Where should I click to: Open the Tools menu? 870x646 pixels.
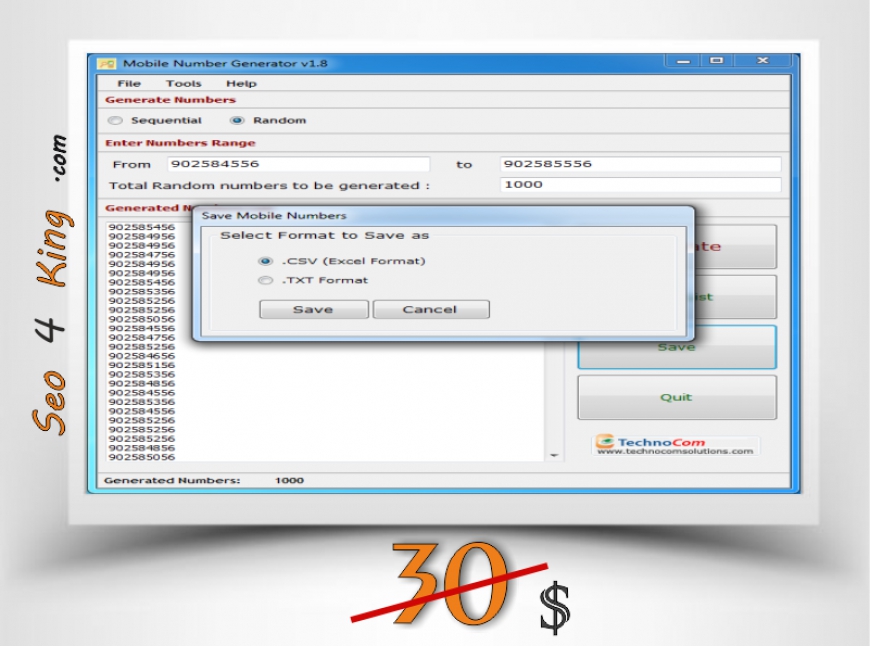tap(183, 83)
